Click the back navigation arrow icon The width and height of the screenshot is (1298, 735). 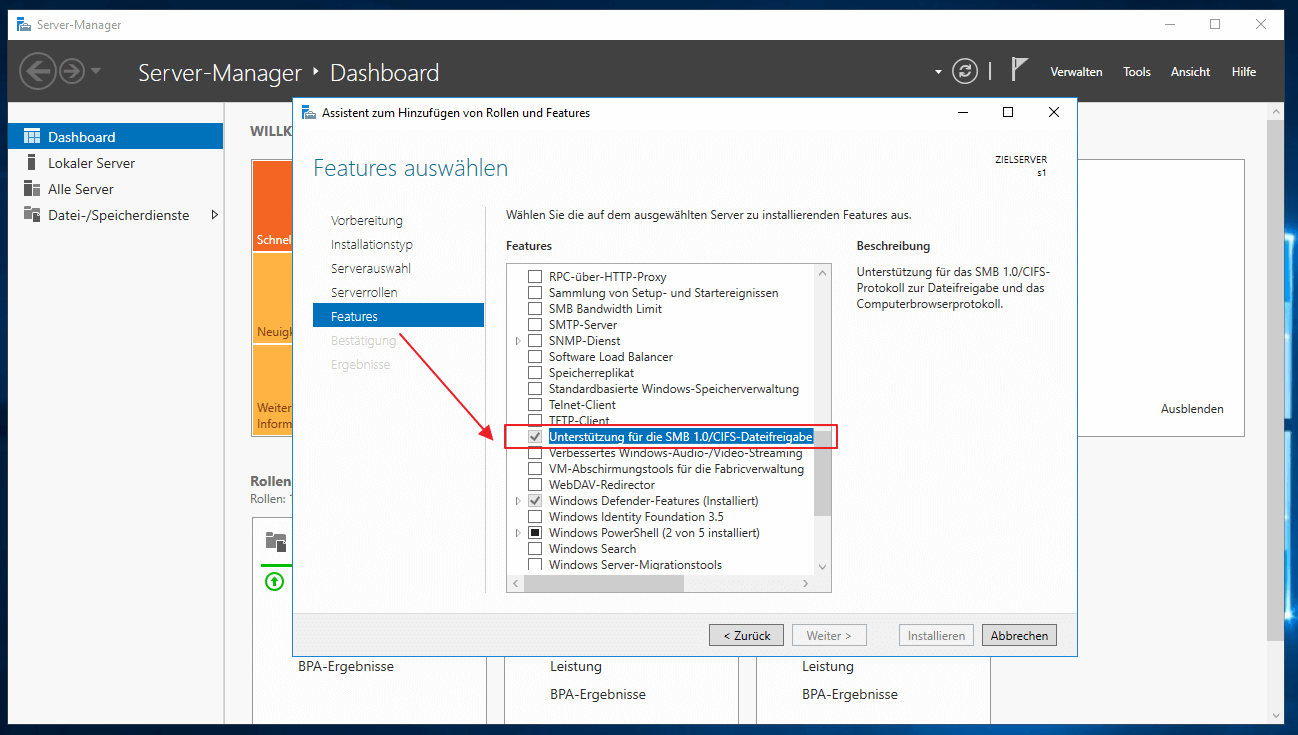click(38, 71)
